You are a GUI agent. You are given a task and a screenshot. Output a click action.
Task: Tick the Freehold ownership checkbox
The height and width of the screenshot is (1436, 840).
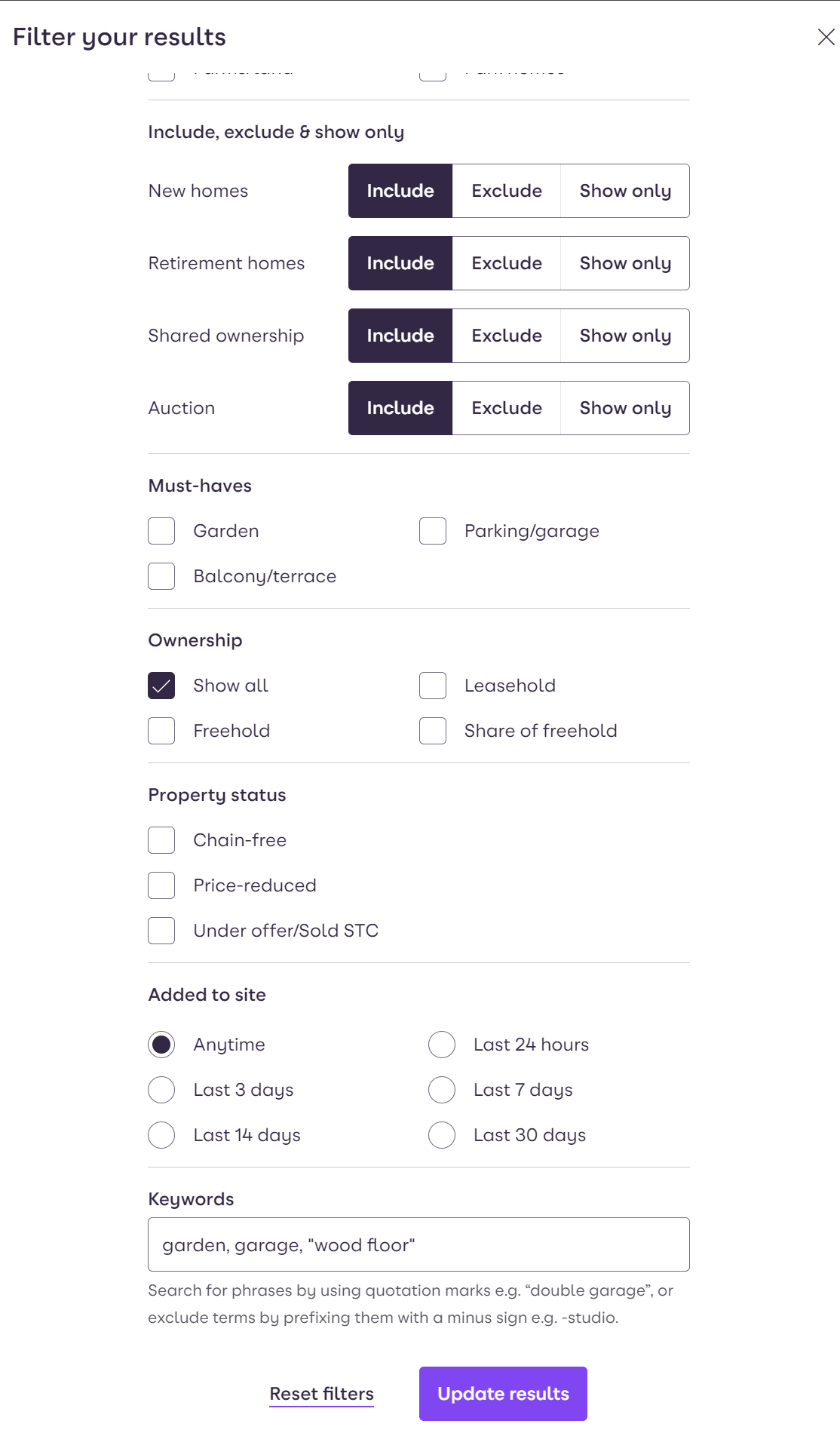(x=161, y=731)
